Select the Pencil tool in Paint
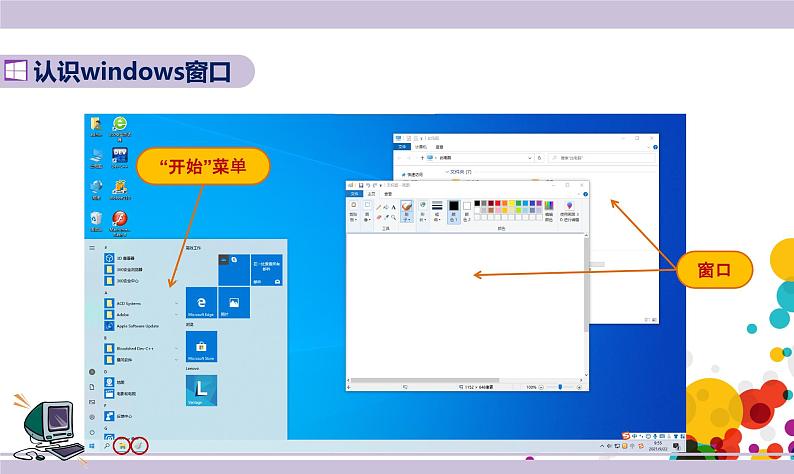Screen dimensions: 794x474 378,208
